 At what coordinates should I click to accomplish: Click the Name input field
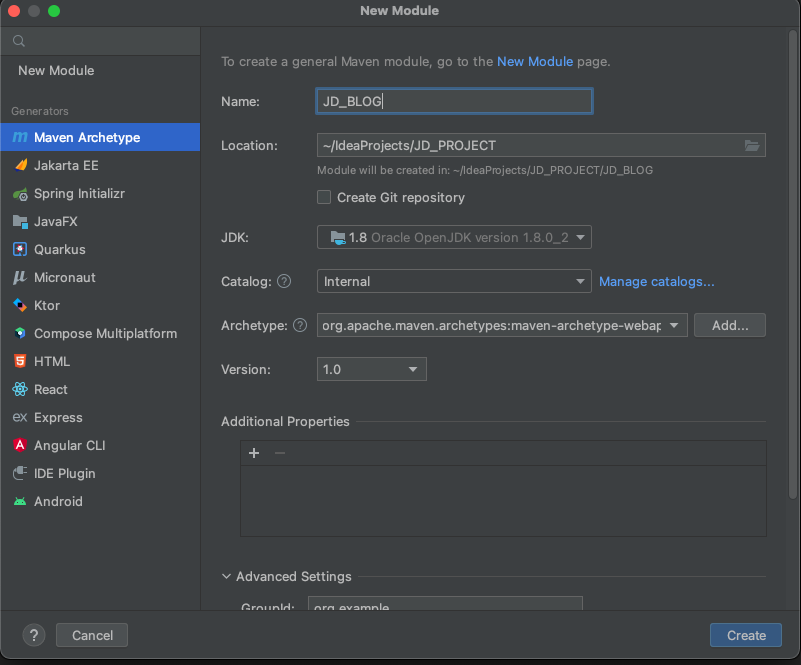pyautogui.click(x=454, y=101)
